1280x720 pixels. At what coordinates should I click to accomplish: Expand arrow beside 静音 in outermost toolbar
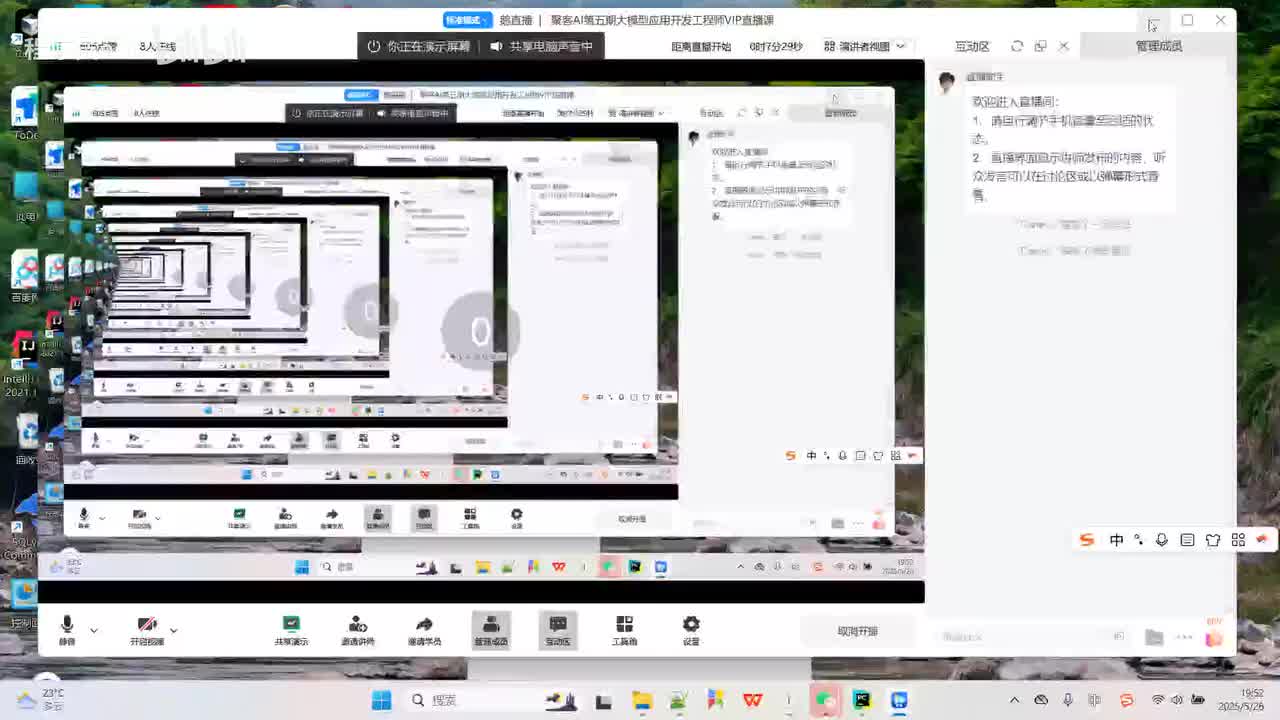point(94,631)
